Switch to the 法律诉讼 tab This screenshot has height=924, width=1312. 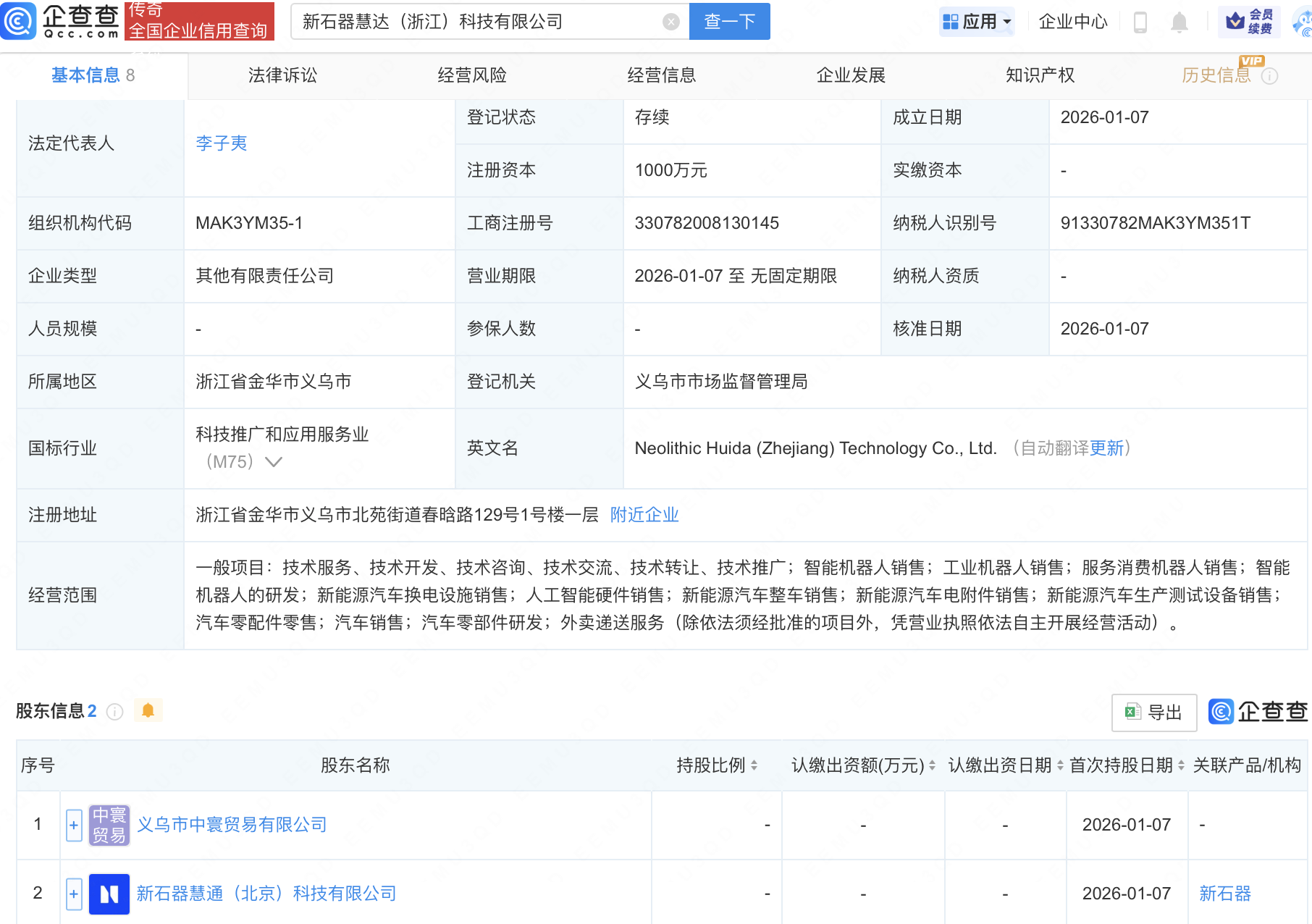282,75
